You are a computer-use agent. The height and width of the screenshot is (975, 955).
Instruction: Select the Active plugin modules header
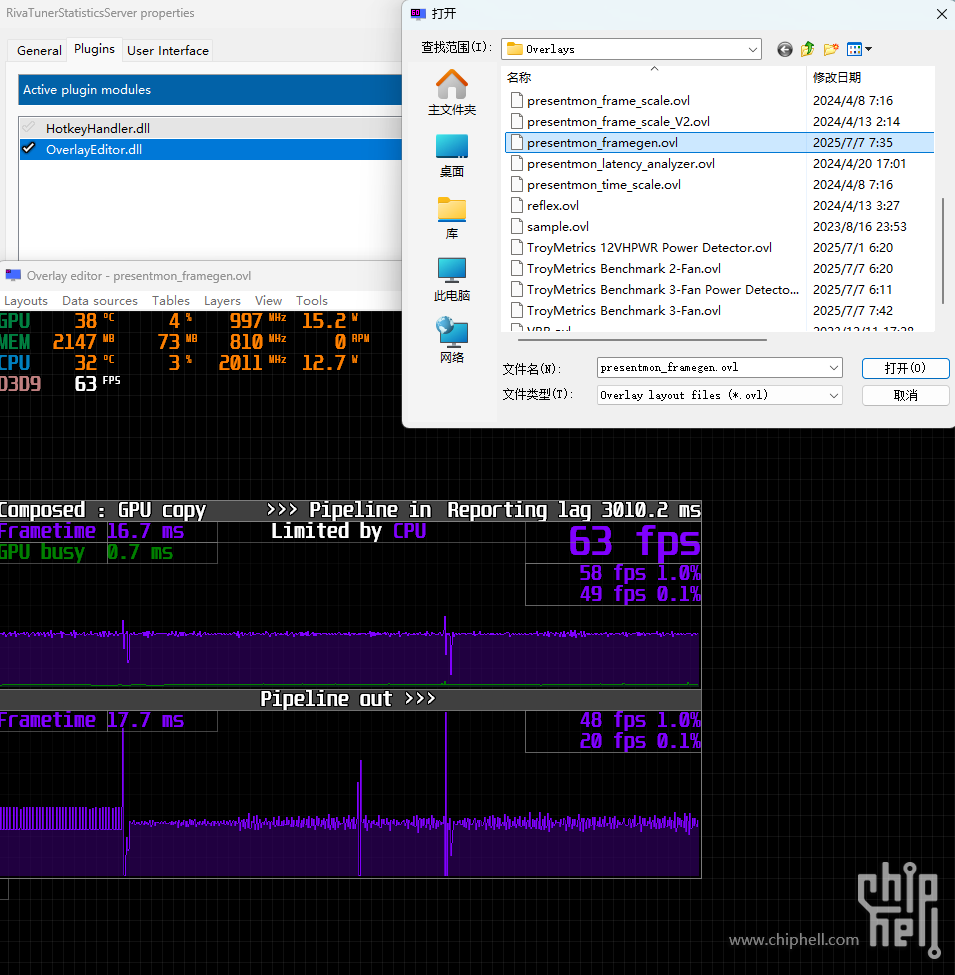click(x=210, y=90)
